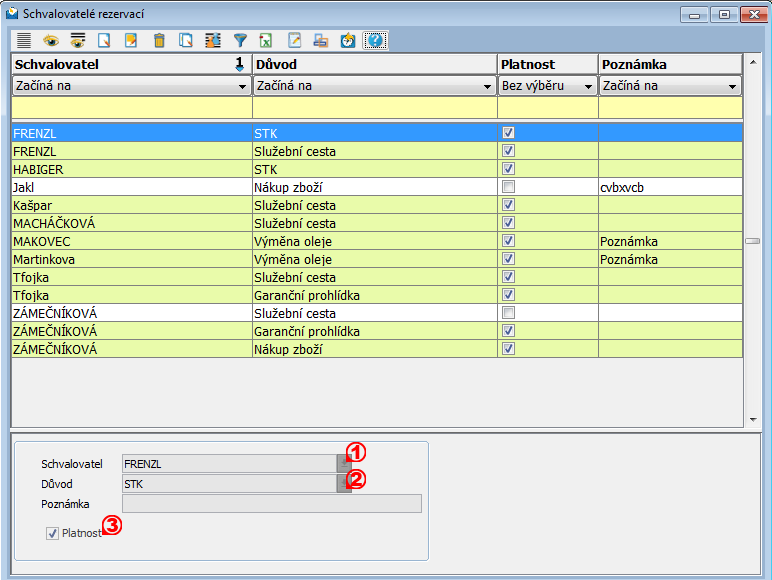Open help with the question mark icon
772x580 pixels.
375,41
